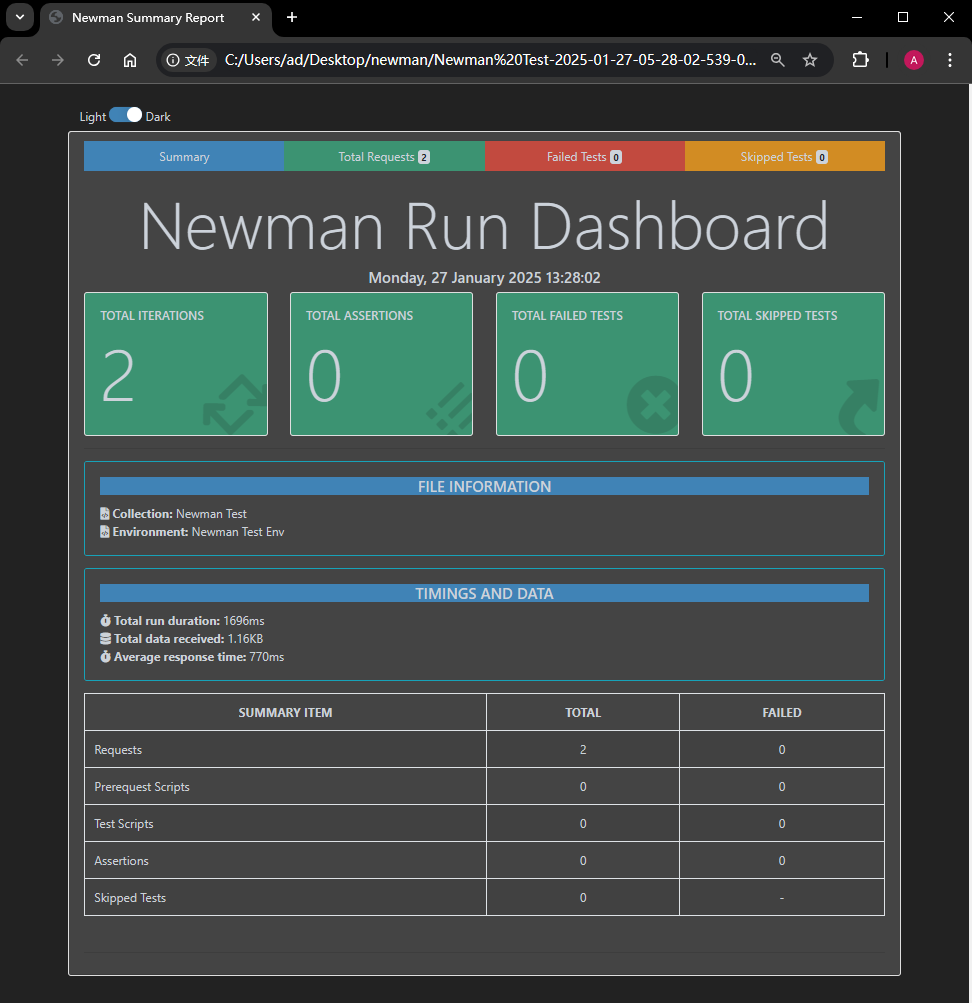Click the Test Scripts row label
This screenshot has height=1003, width=972.
click(124, 824)
